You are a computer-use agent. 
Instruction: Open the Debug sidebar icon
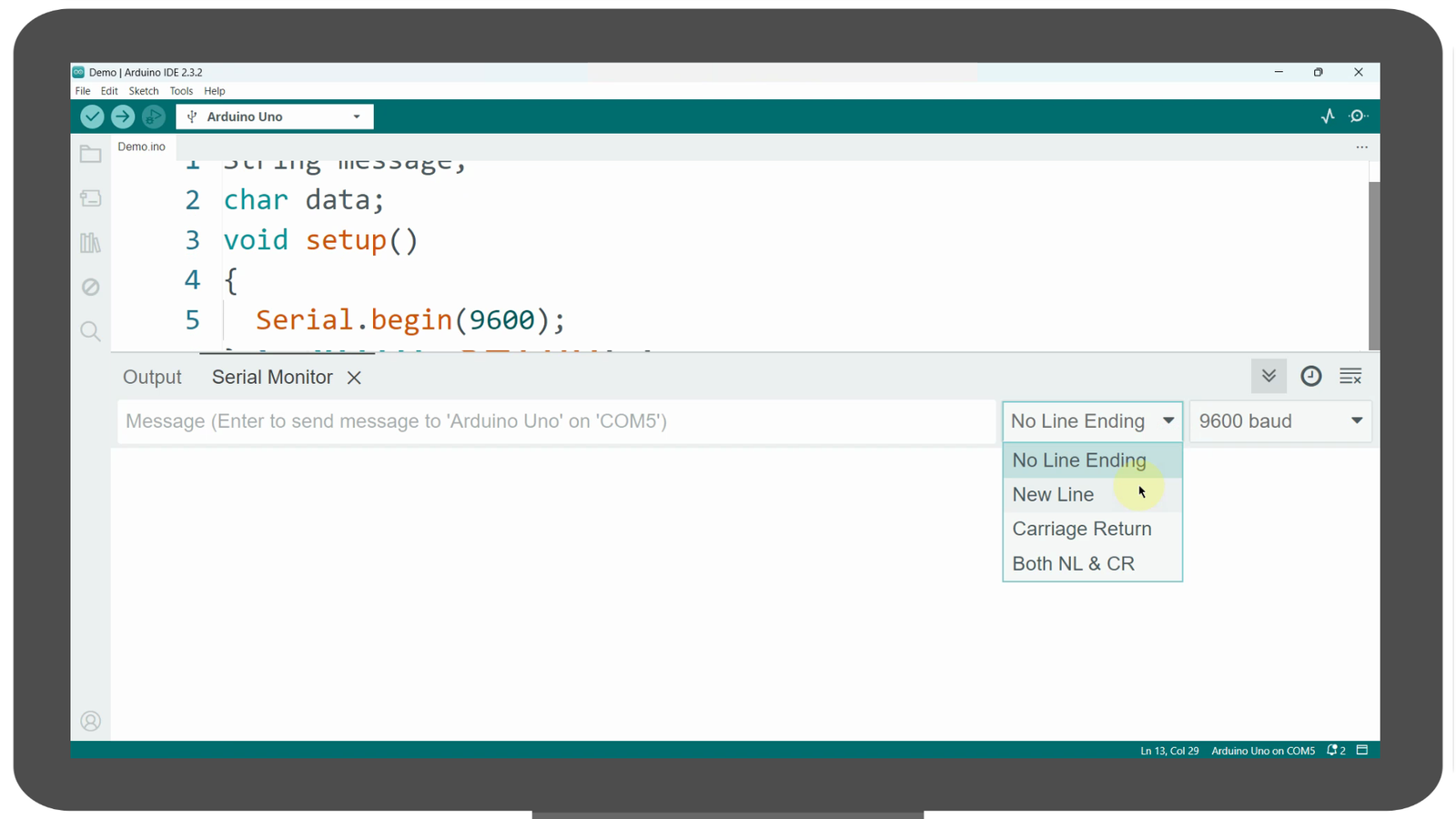90,287
